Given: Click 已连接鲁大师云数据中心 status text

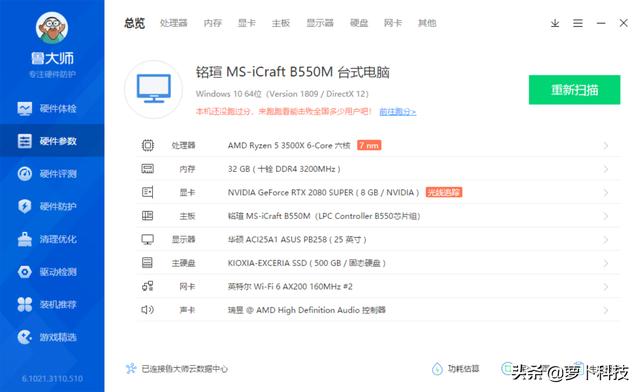Looking at the screenshot, I should [184, 369].
